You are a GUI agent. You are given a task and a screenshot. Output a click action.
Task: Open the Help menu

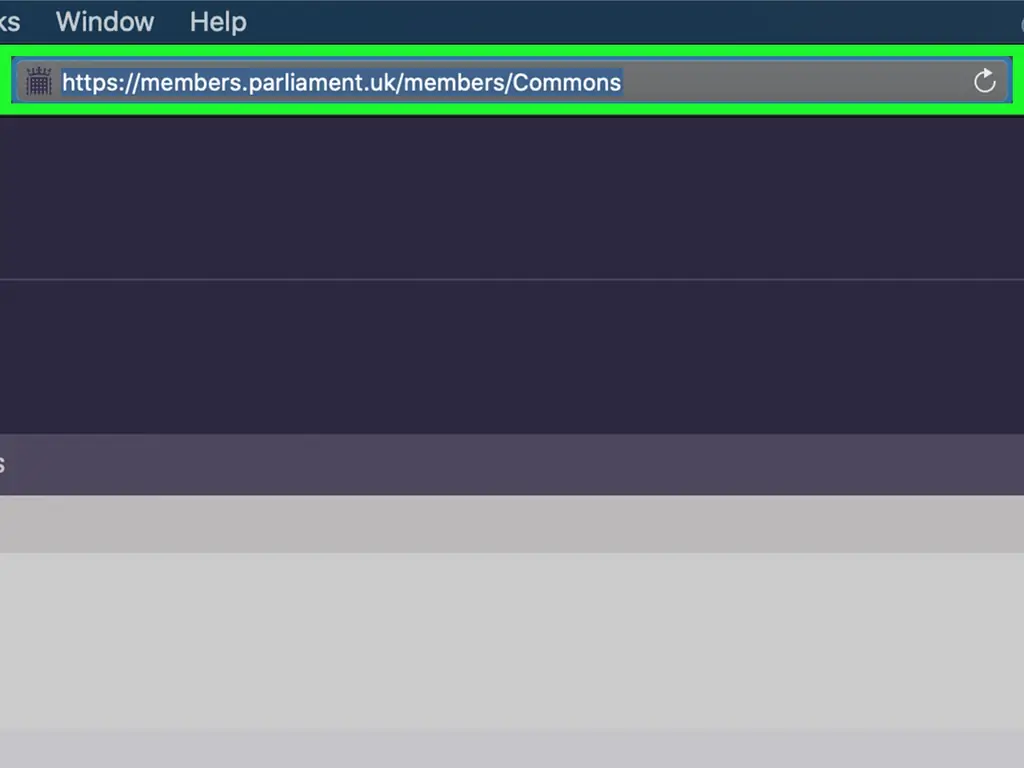coord(218,22)
